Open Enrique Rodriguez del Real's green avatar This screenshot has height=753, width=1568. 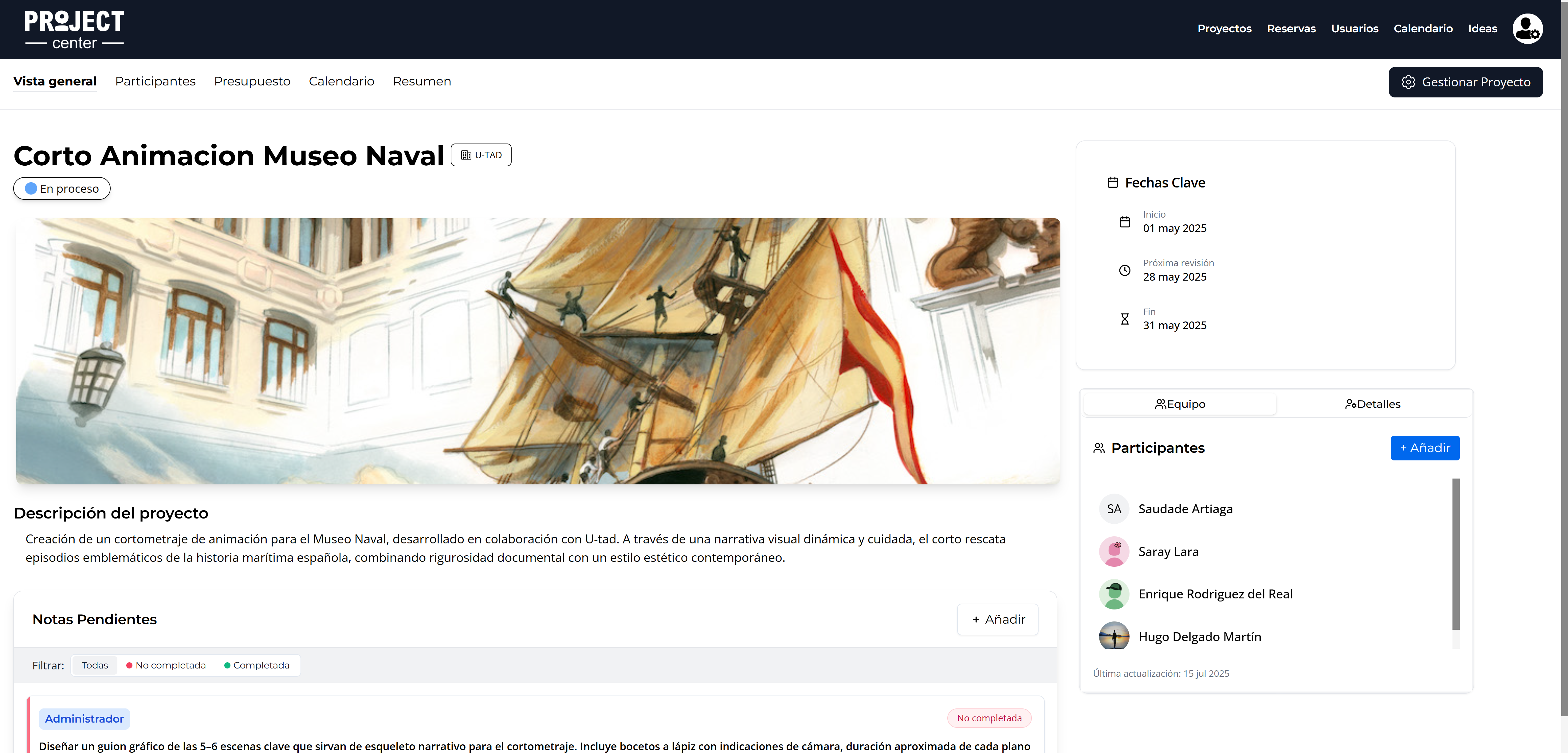click(1114, 594)
